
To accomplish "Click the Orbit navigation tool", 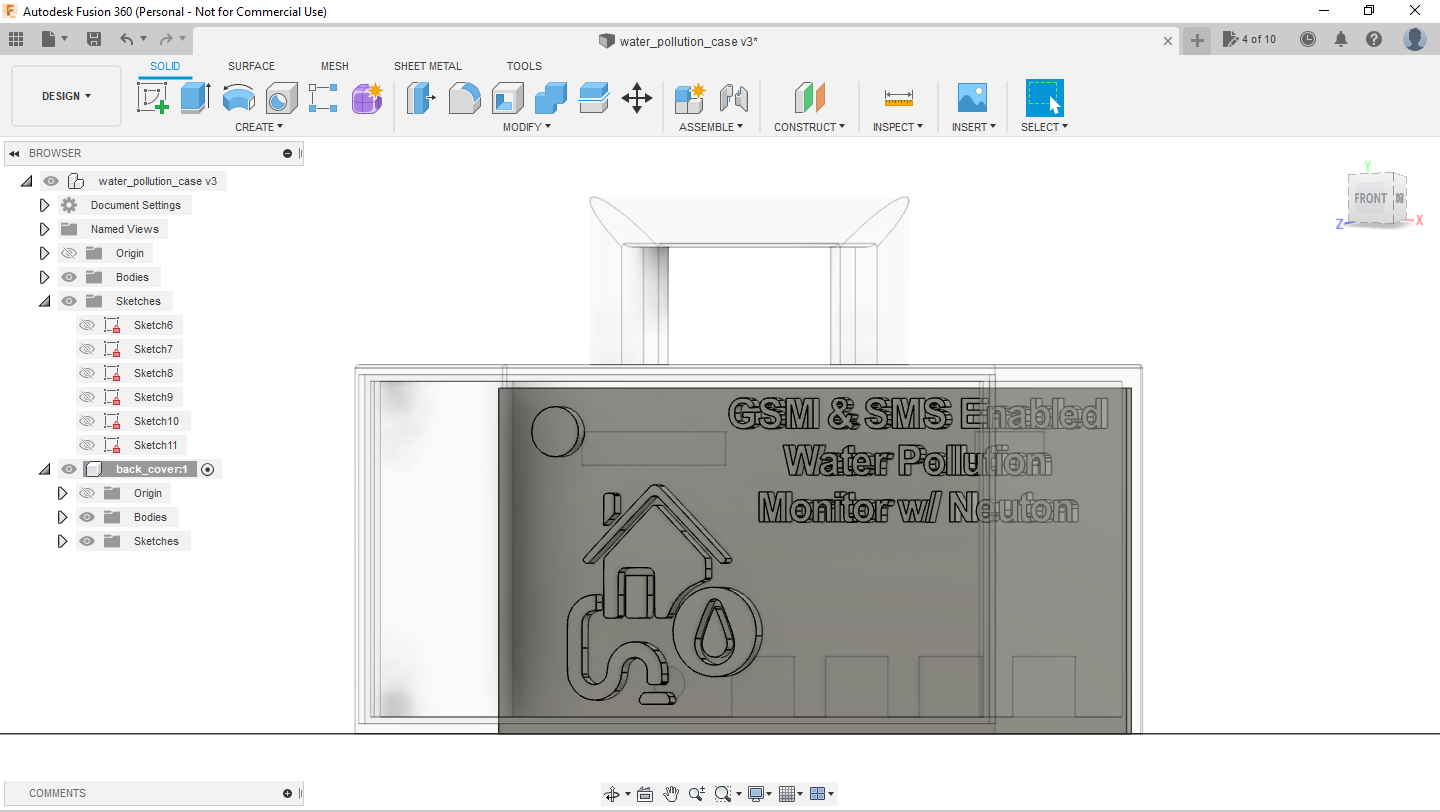I will pos(612,794).
